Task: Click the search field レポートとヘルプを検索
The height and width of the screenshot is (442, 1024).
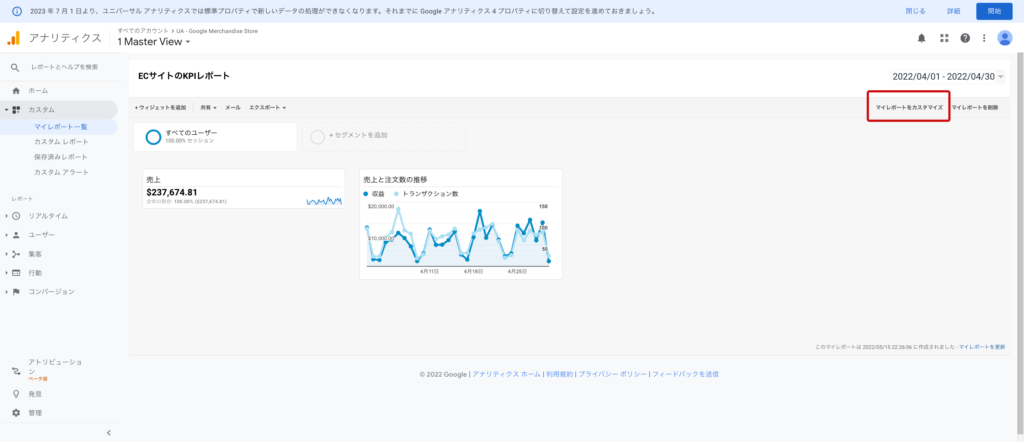Action: point(65,67)
